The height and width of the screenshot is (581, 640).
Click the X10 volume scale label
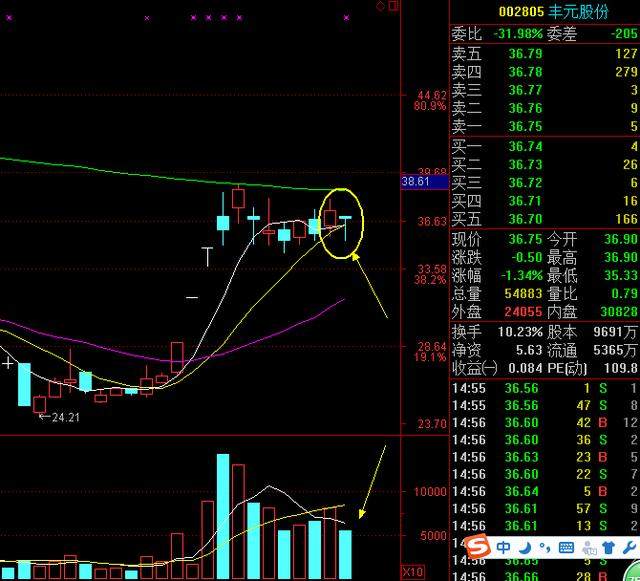point(413,571)
